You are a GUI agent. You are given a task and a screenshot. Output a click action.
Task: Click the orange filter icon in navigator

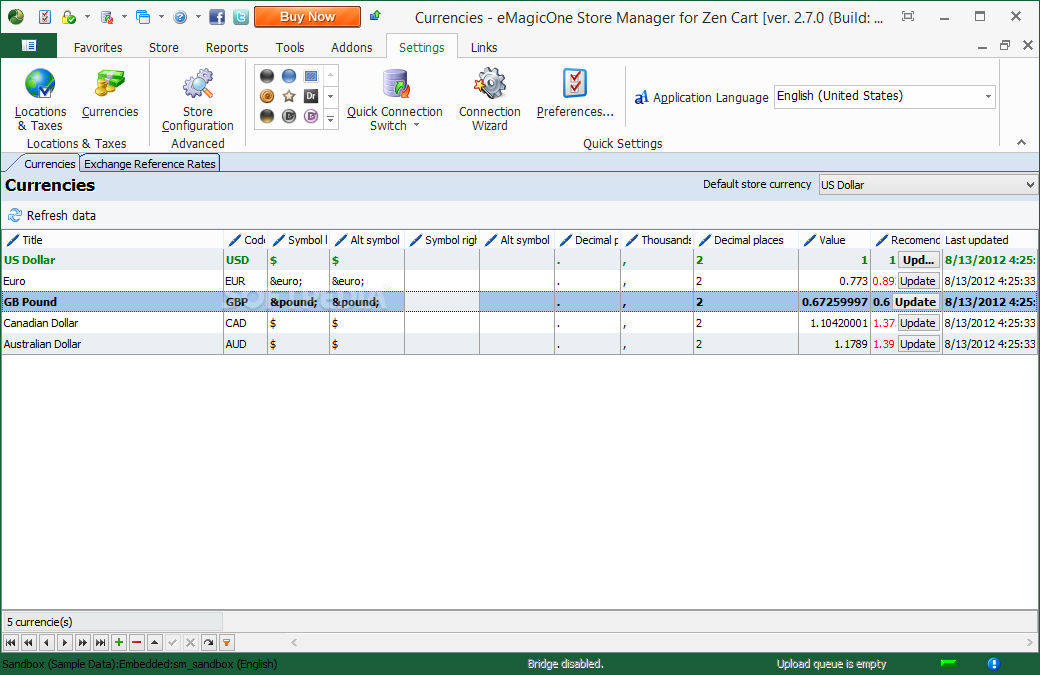(x=226, y=642)
